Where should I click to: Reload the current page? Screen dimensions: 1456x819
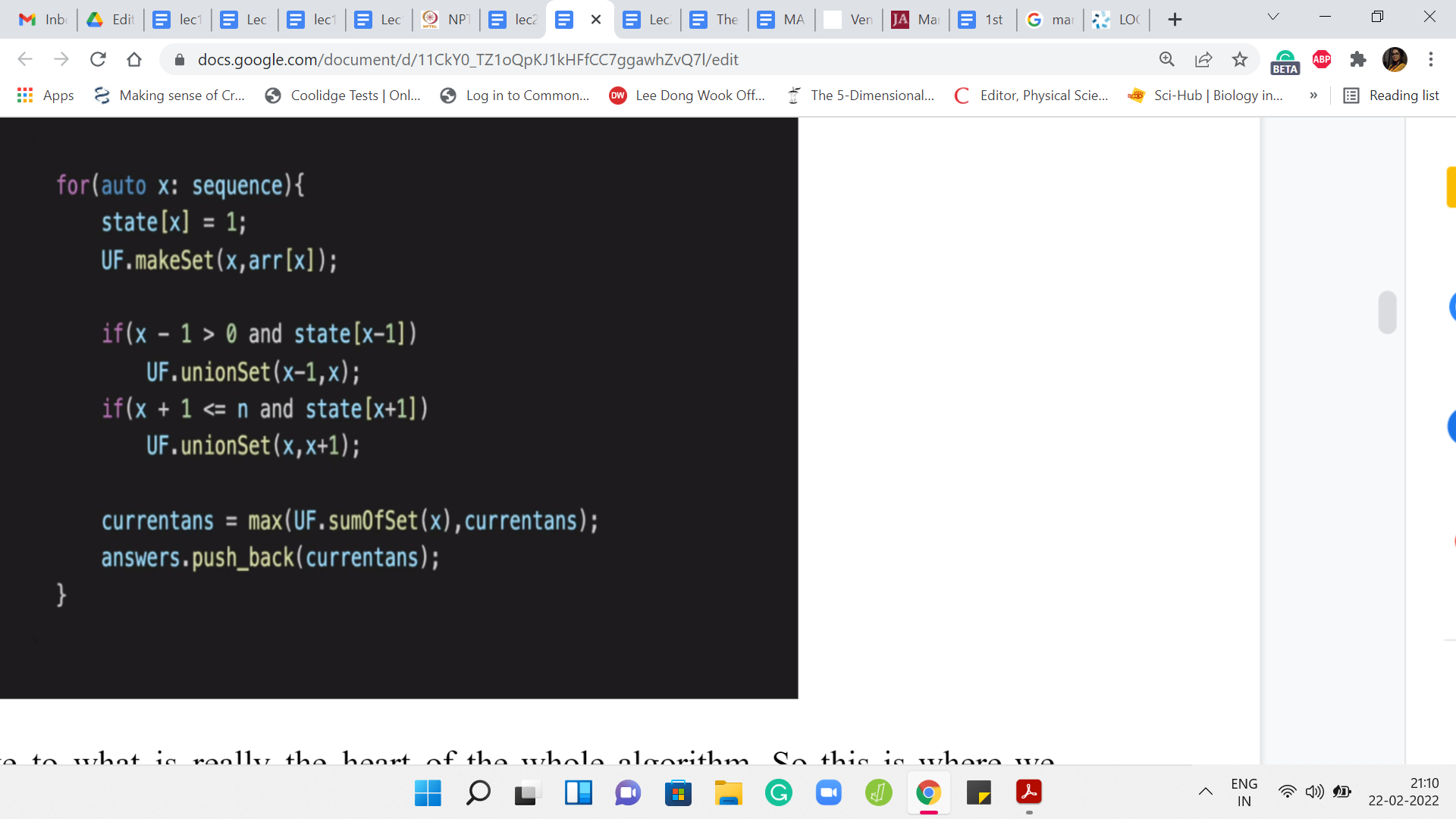coord(98,59)
